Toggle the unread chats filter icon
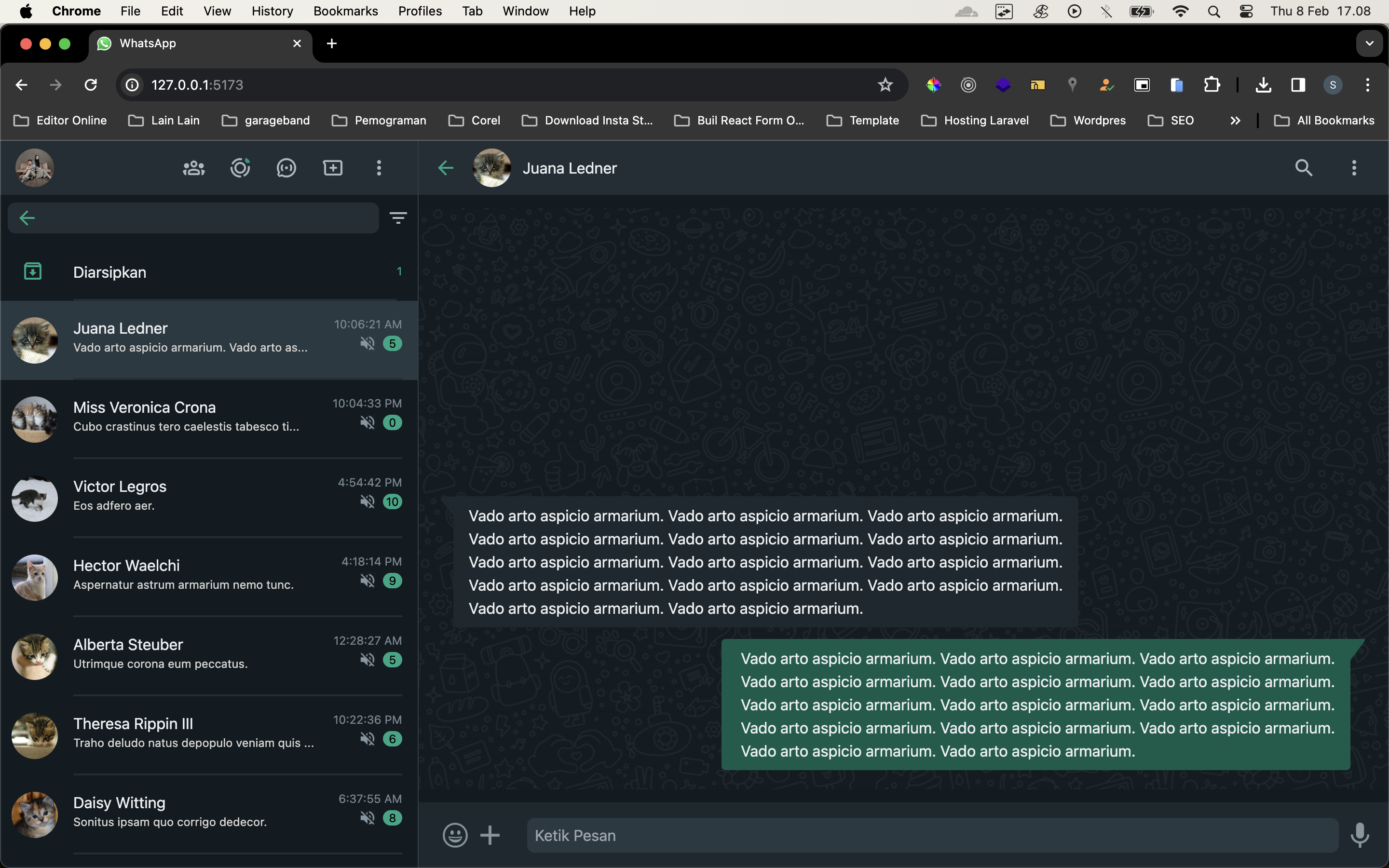The width and height of the screenshot is (1389, 868). (398, 217)
